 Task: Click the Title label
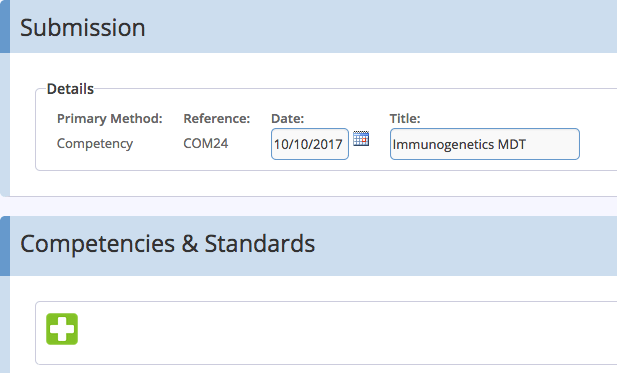405,118
